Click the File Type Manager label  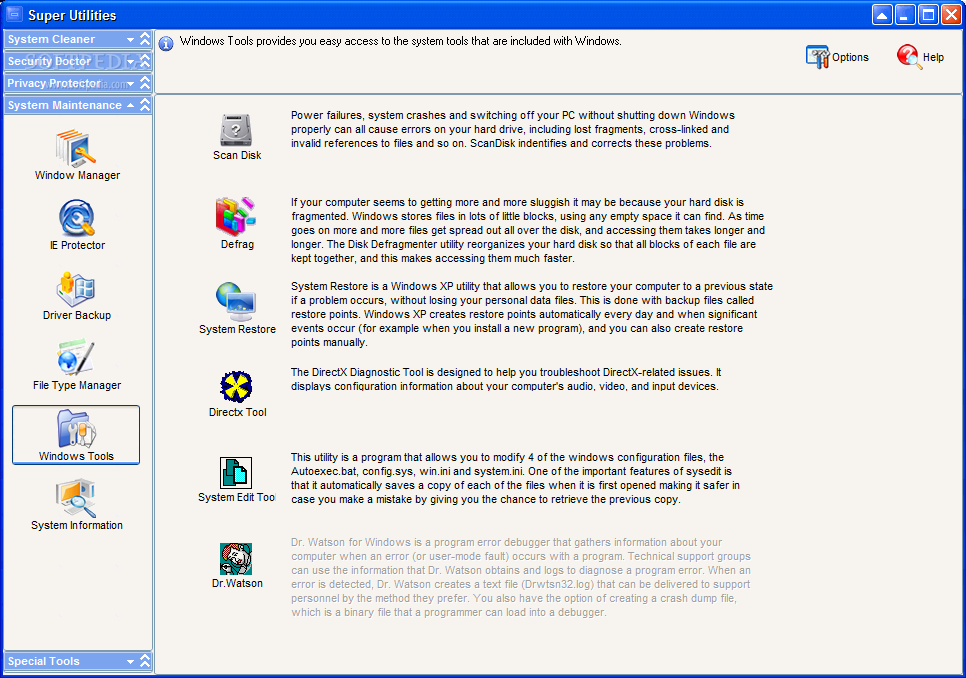pos(77,385)
